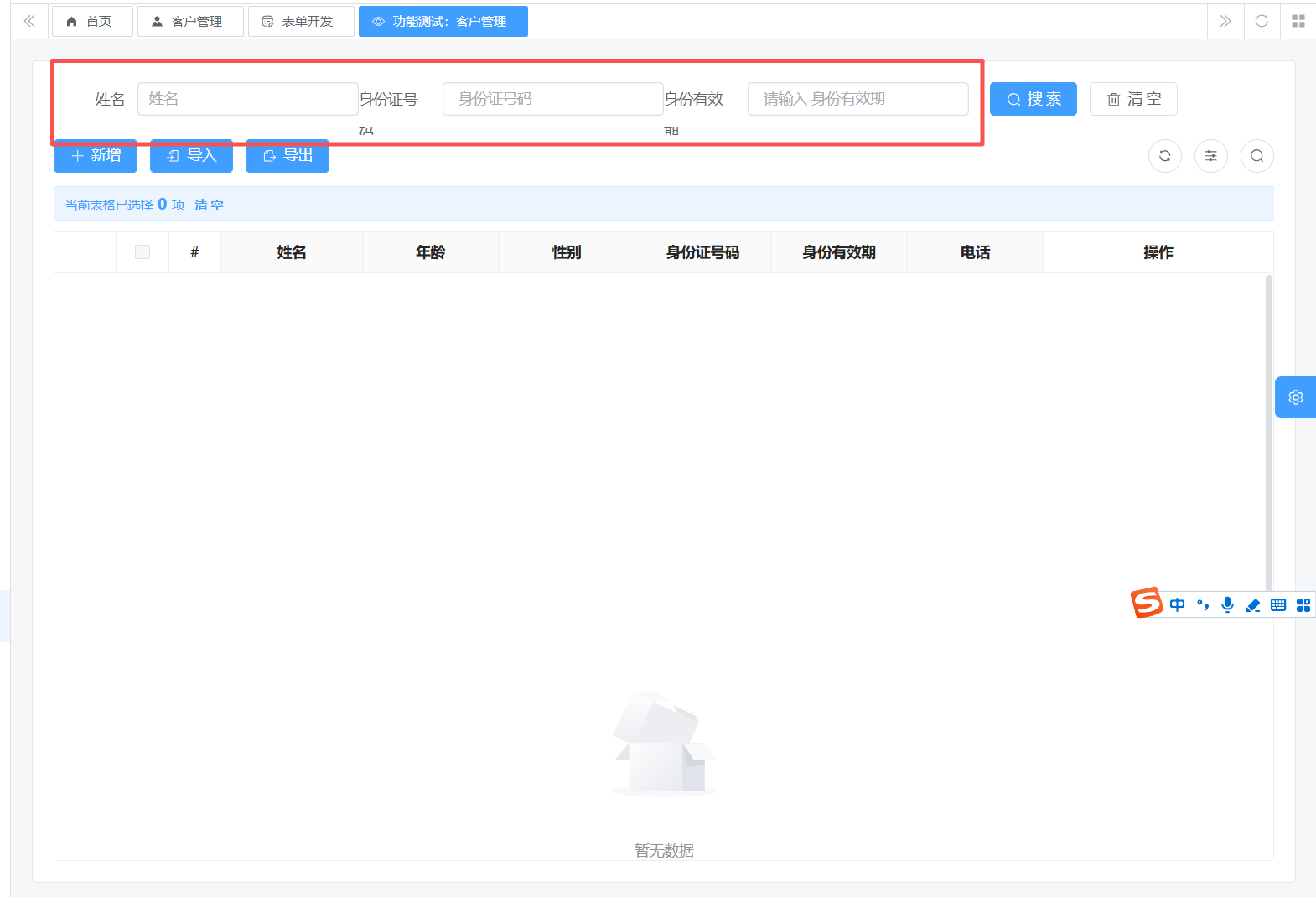The width and height of the screenshot is (1316, 897).
Task: Click the microphone icon in input toolbar
Action: pyautogui.click(x=1227, y=604)
